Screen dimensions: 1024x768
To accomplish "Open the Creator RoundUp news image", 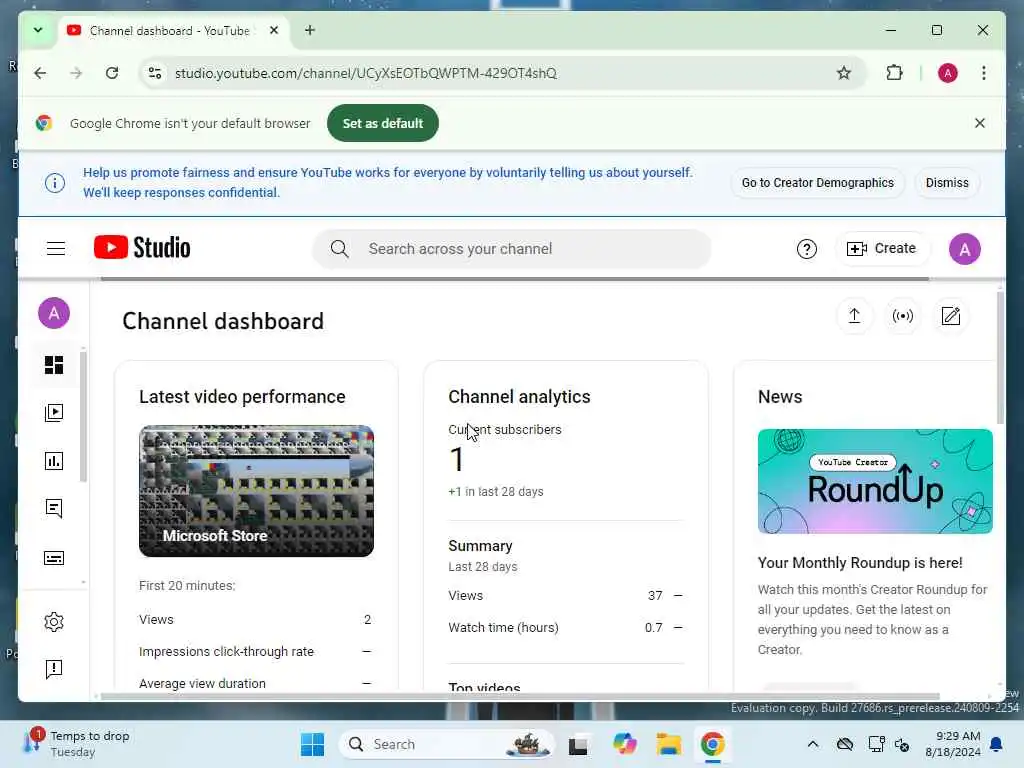I will [x=875, y=481].
